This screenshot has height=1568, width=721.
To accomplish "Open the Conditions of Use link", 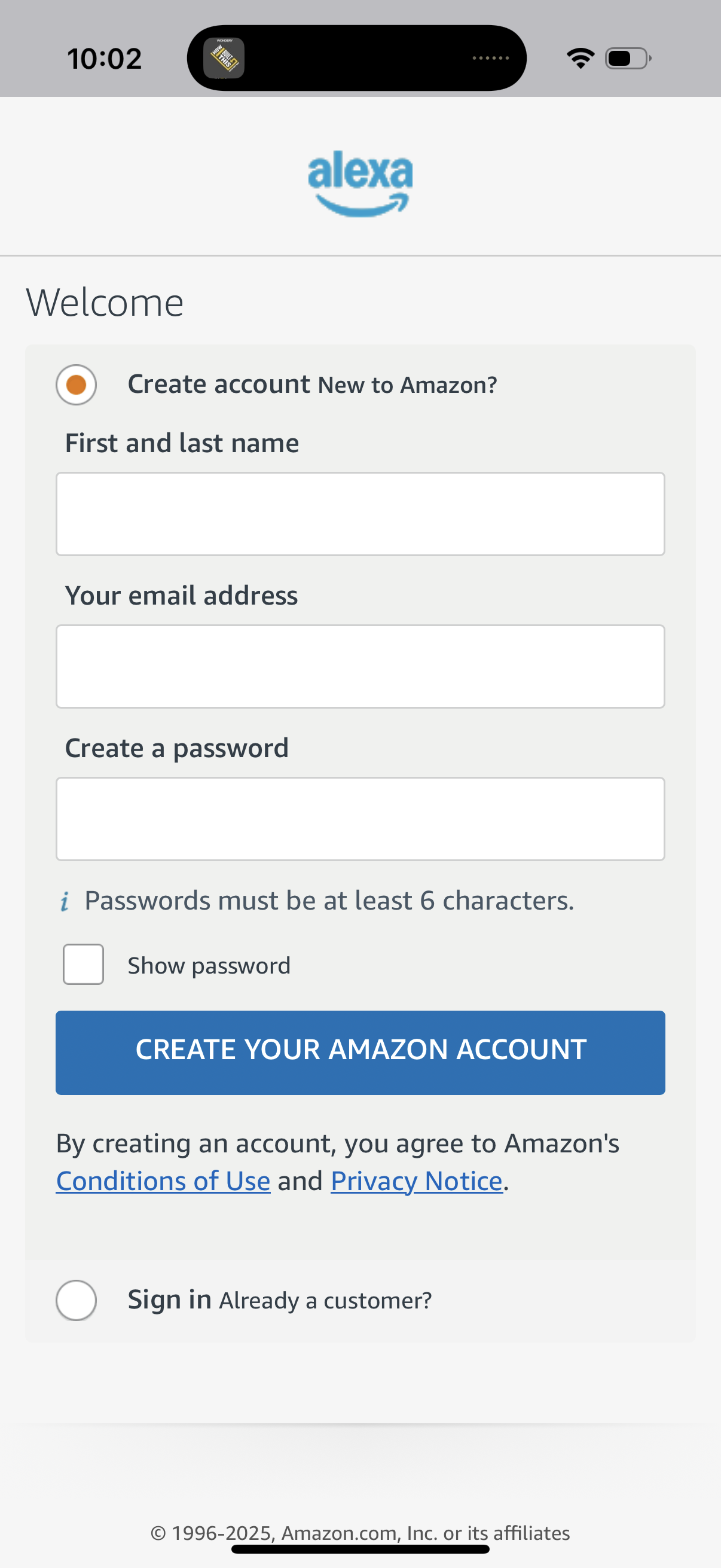I will click(x=163, y=1180).
